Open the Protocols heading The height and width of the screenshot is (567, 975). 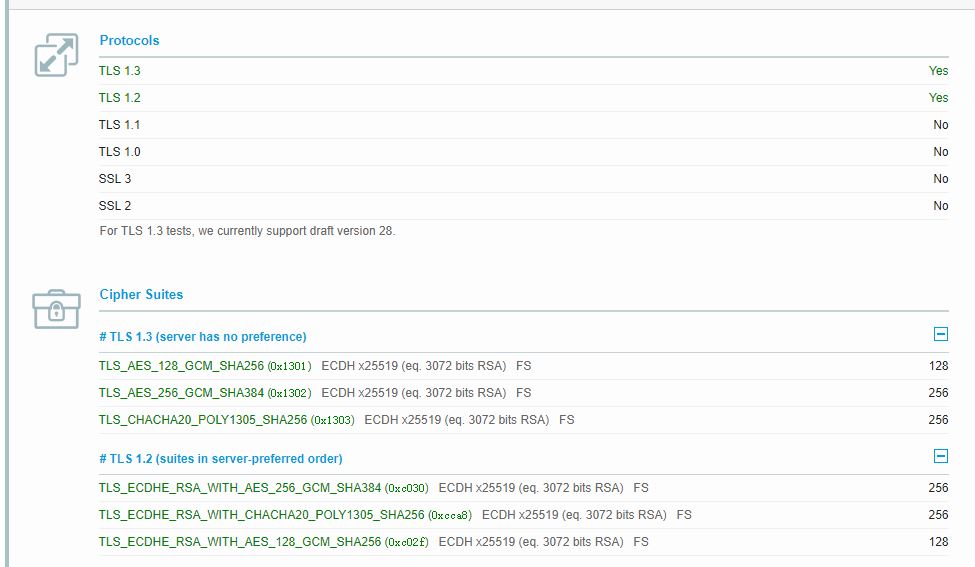click(129, 40)
